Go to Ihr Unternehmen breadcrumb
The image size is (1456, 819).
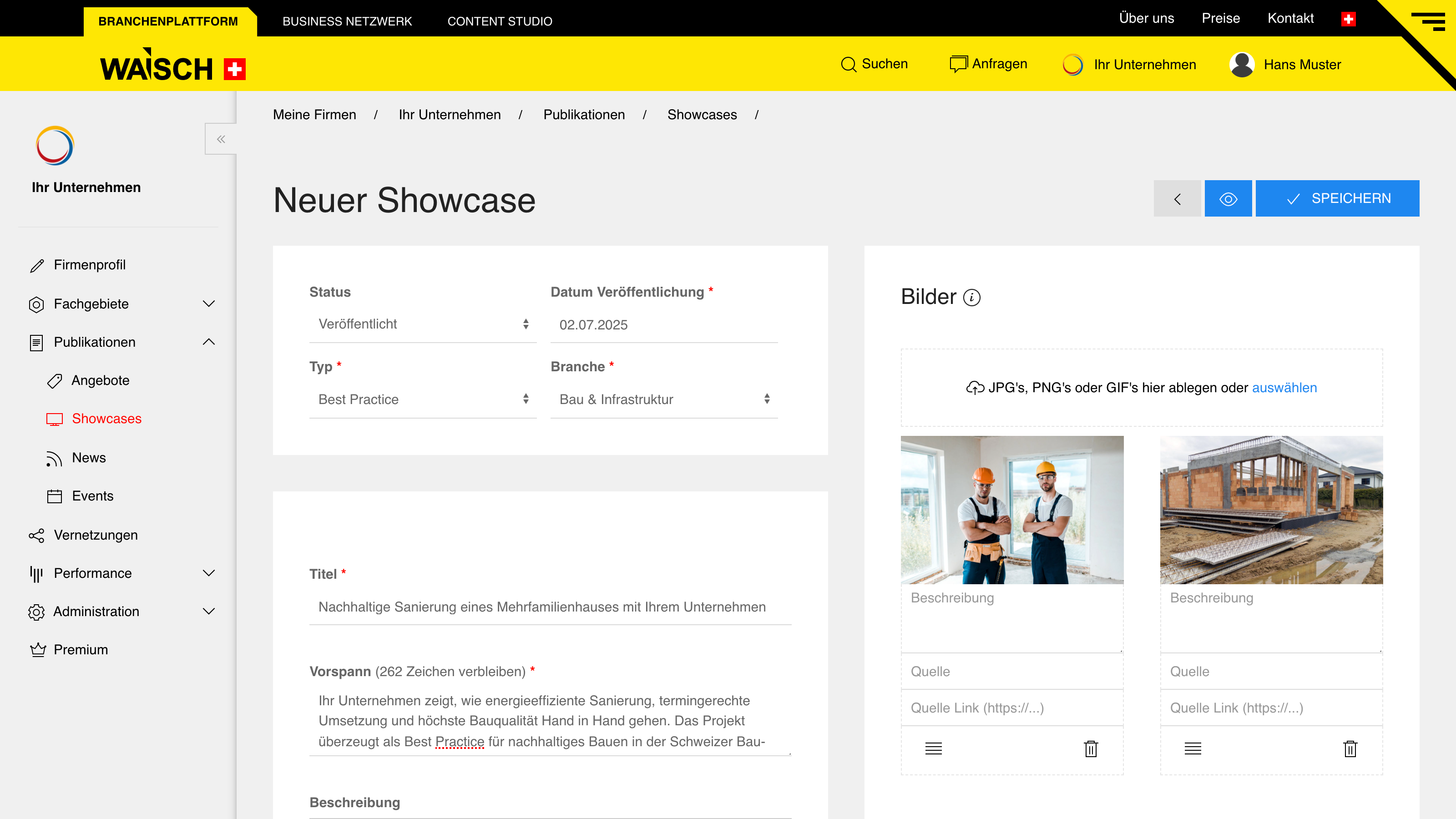point(450,115)
